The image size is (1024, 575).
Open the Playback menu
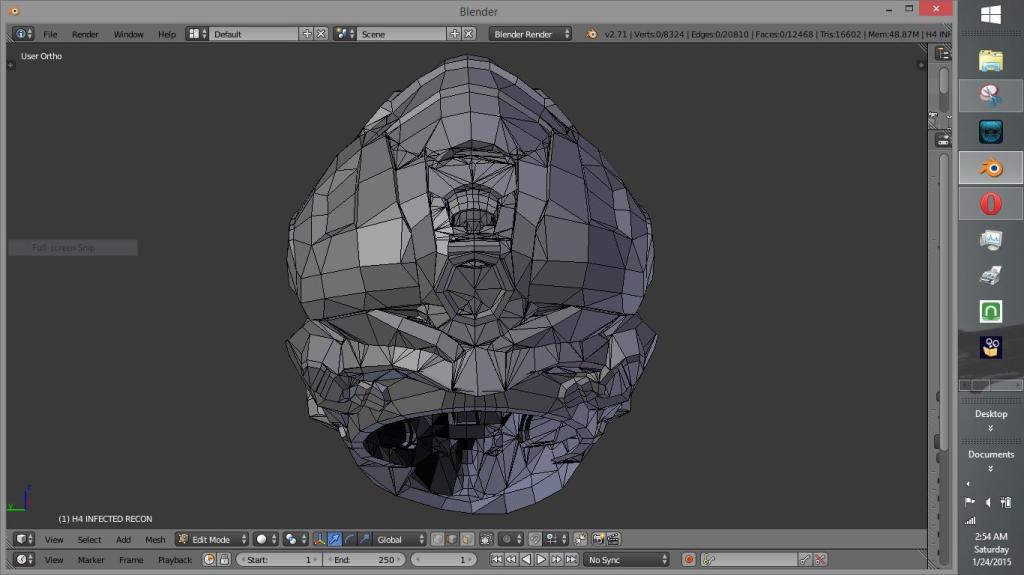click(174, 559)
